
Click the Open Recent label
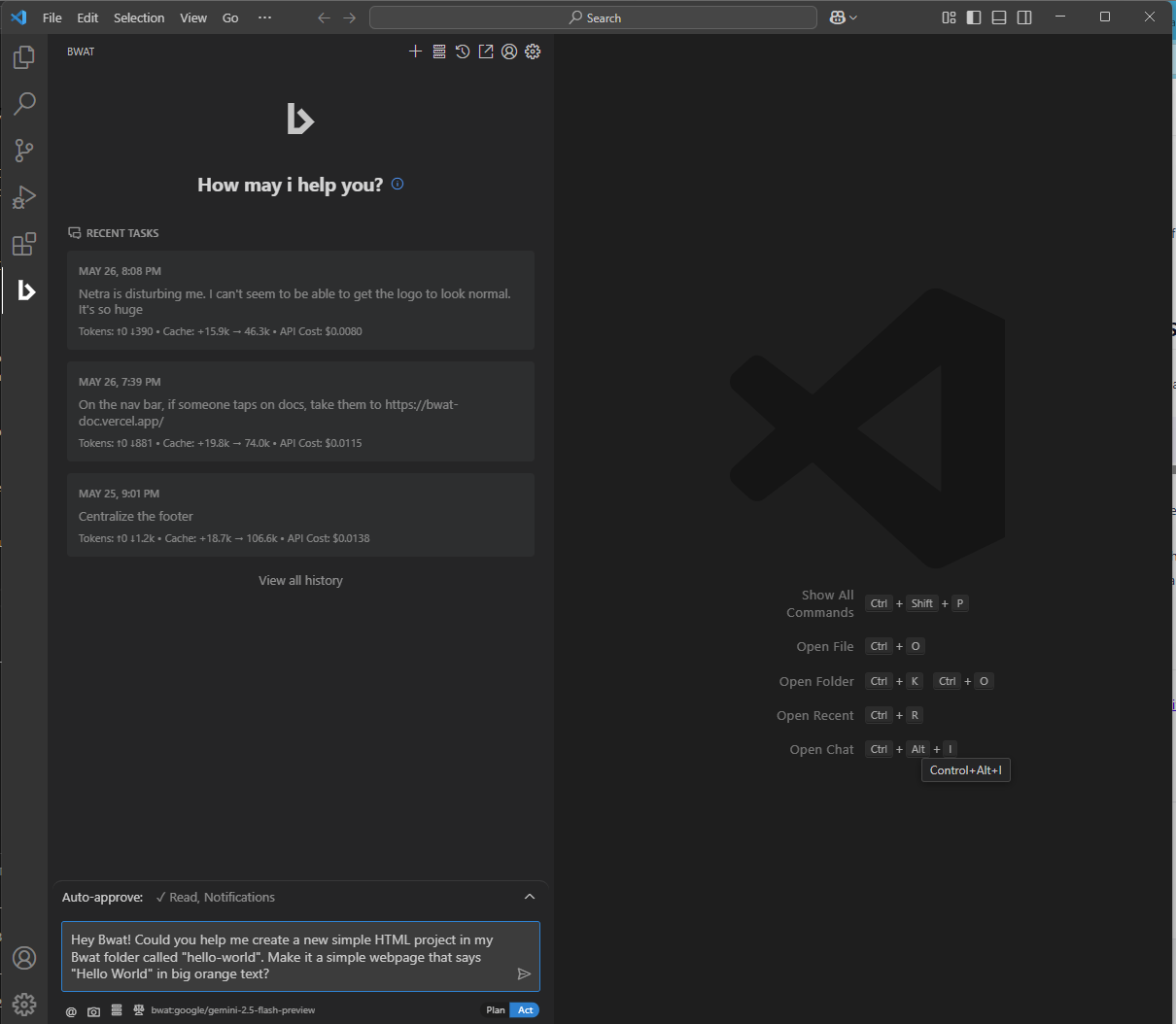[x=815, y=715]
